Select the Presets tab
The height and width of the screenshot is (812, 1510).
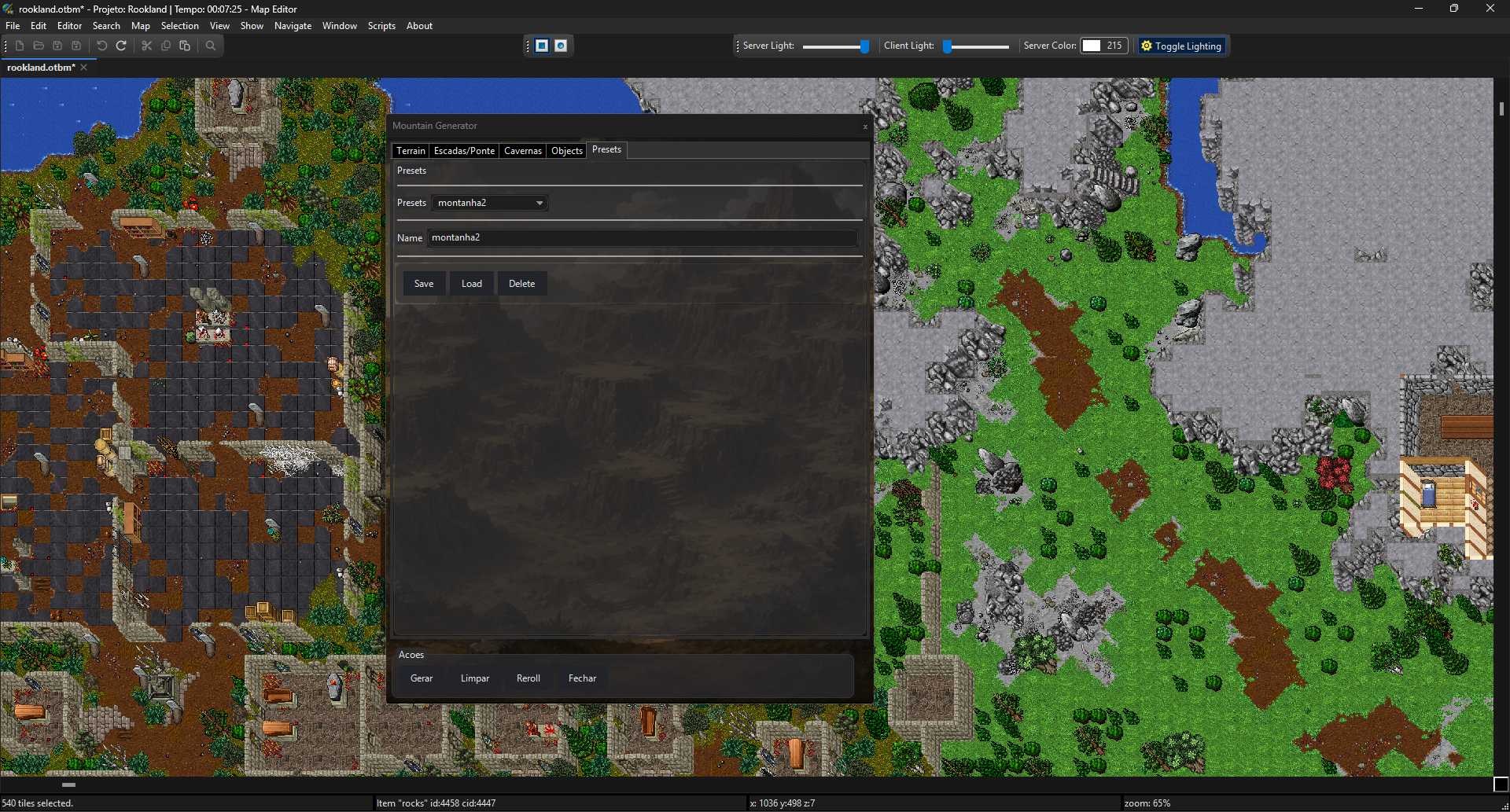tap(606, 149)
